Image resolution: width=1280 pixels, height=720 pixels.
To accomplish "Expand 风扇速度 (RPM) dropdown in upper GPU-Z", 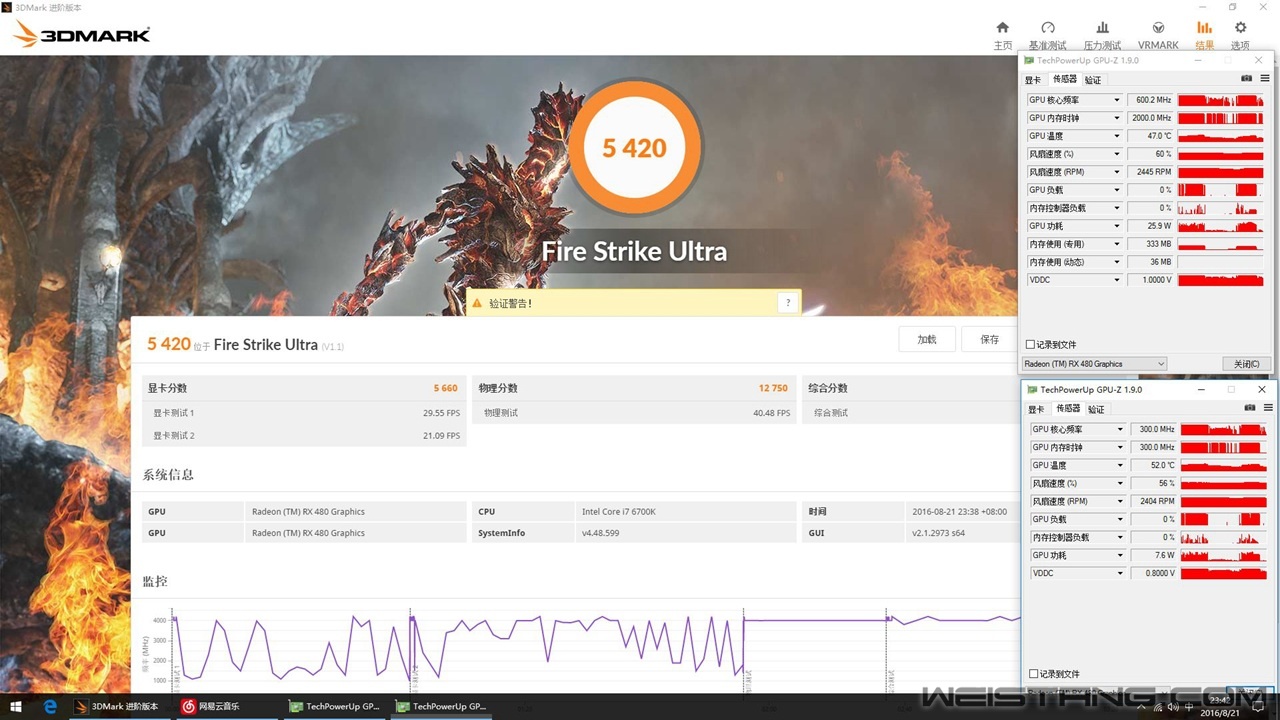I will [1117, 172].
